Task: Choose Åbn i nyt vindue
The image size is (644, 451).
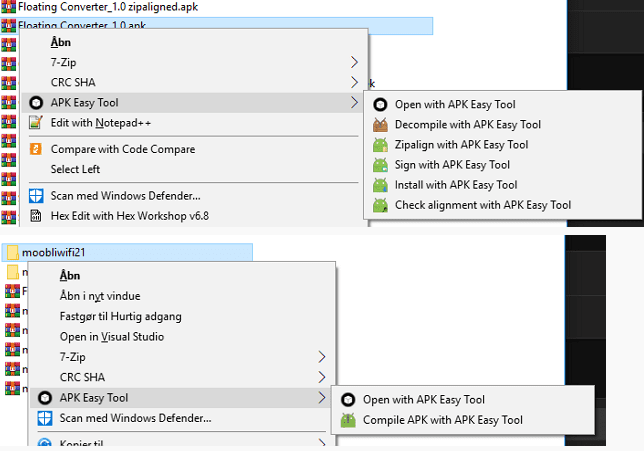Action: 182,296
